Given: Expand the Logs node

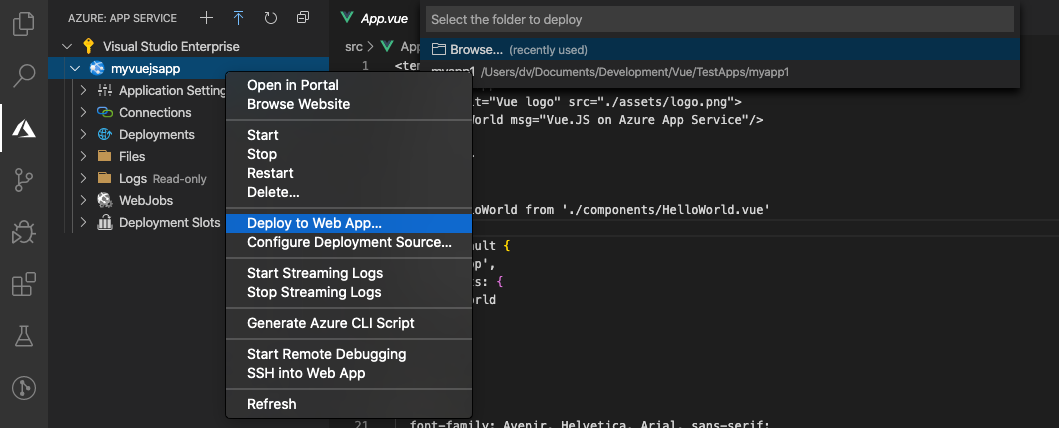Looking at the screenshot, I should tap(83, 178).
